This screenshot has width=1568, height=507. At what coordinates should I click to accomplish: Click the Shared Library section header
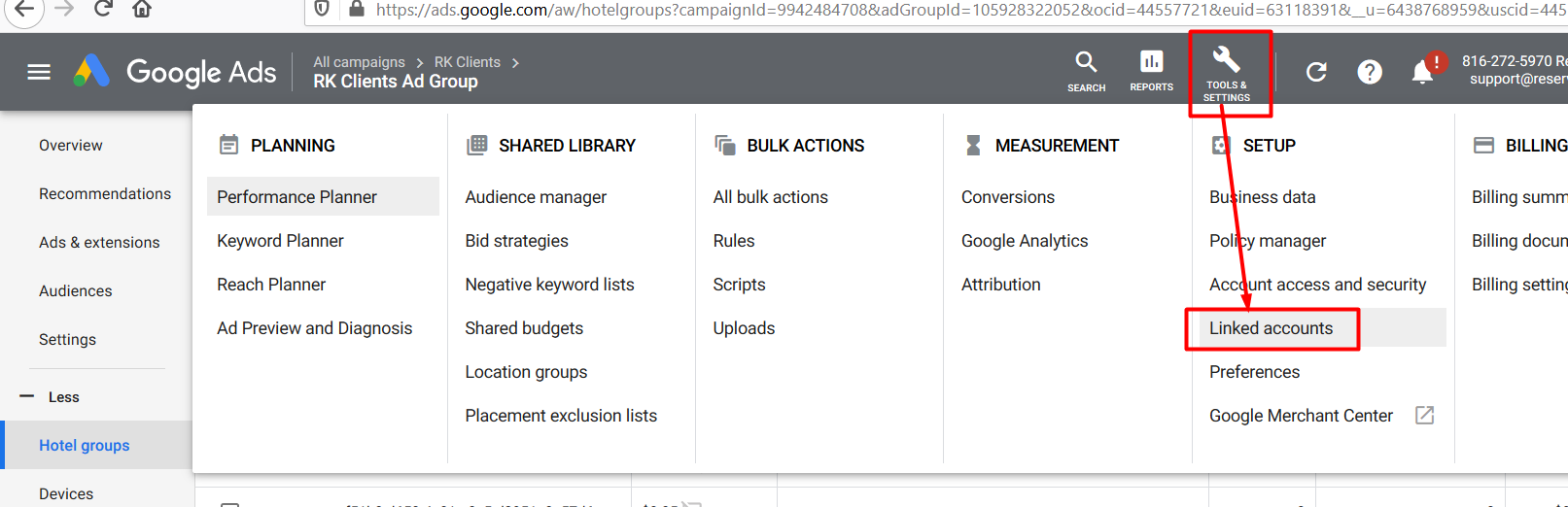[x=551, y=146]
